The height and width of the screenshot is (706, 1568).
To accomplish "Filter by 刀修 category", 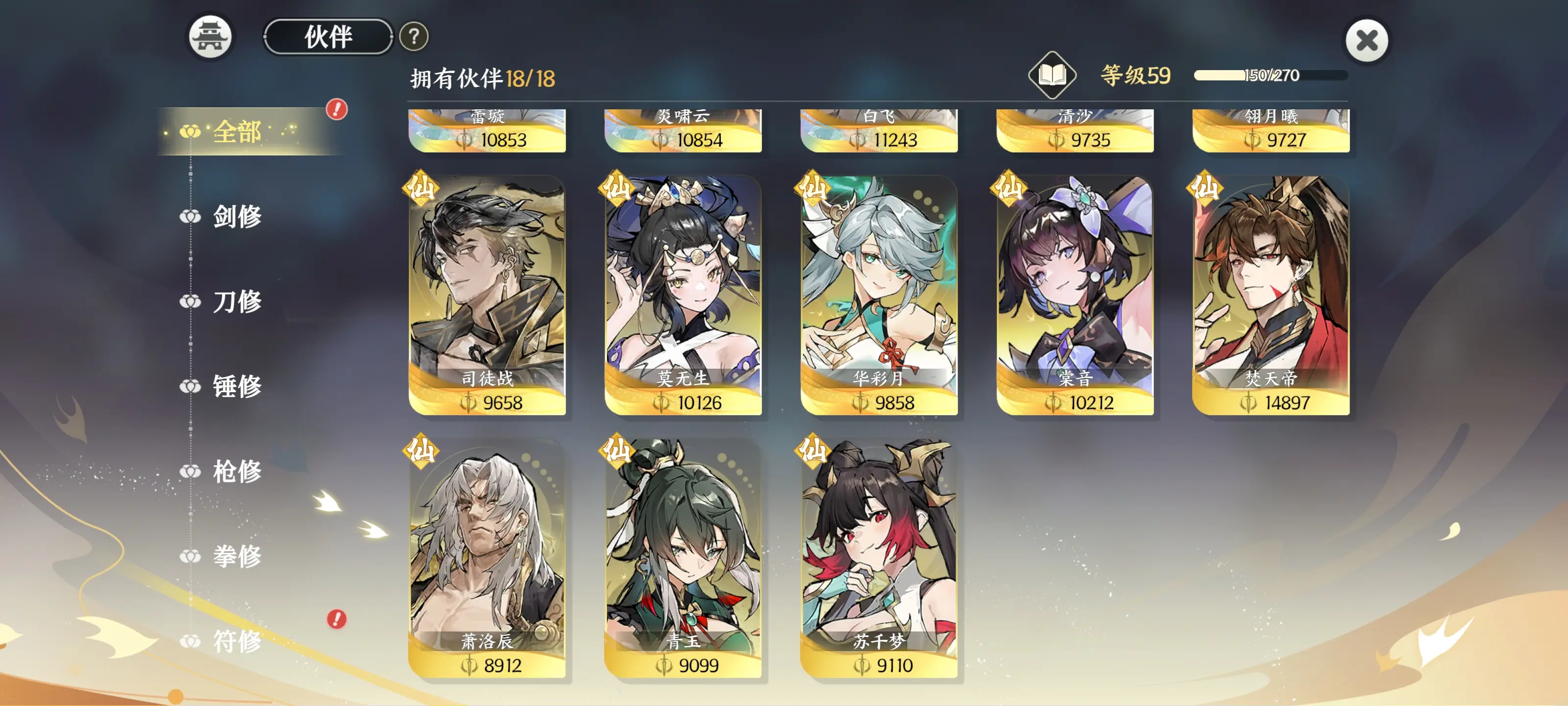I will pyautogui.click(x=236, y=302).
